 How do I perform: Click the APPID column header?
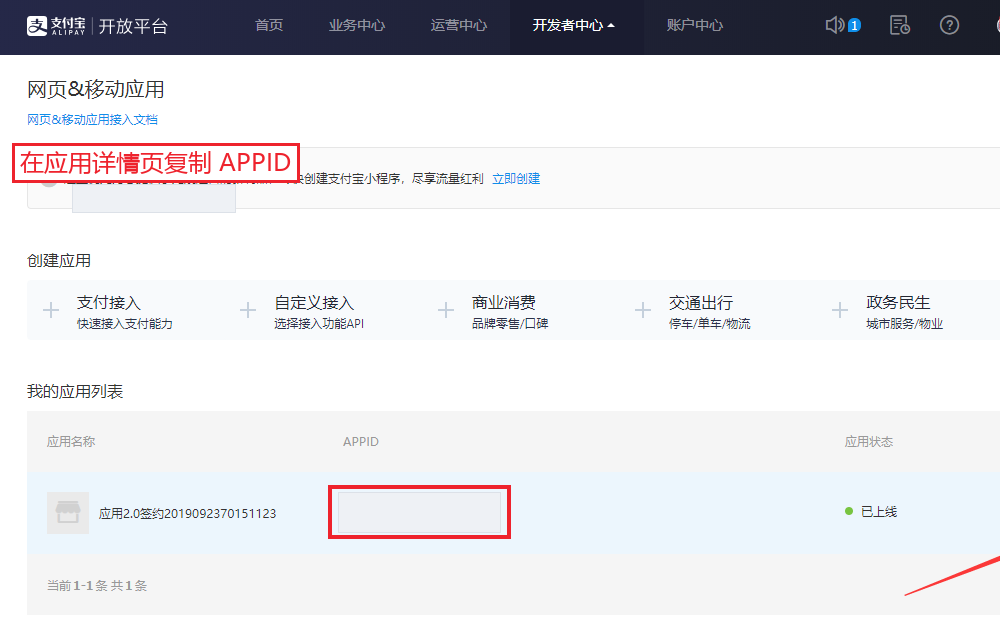point(361,441)
